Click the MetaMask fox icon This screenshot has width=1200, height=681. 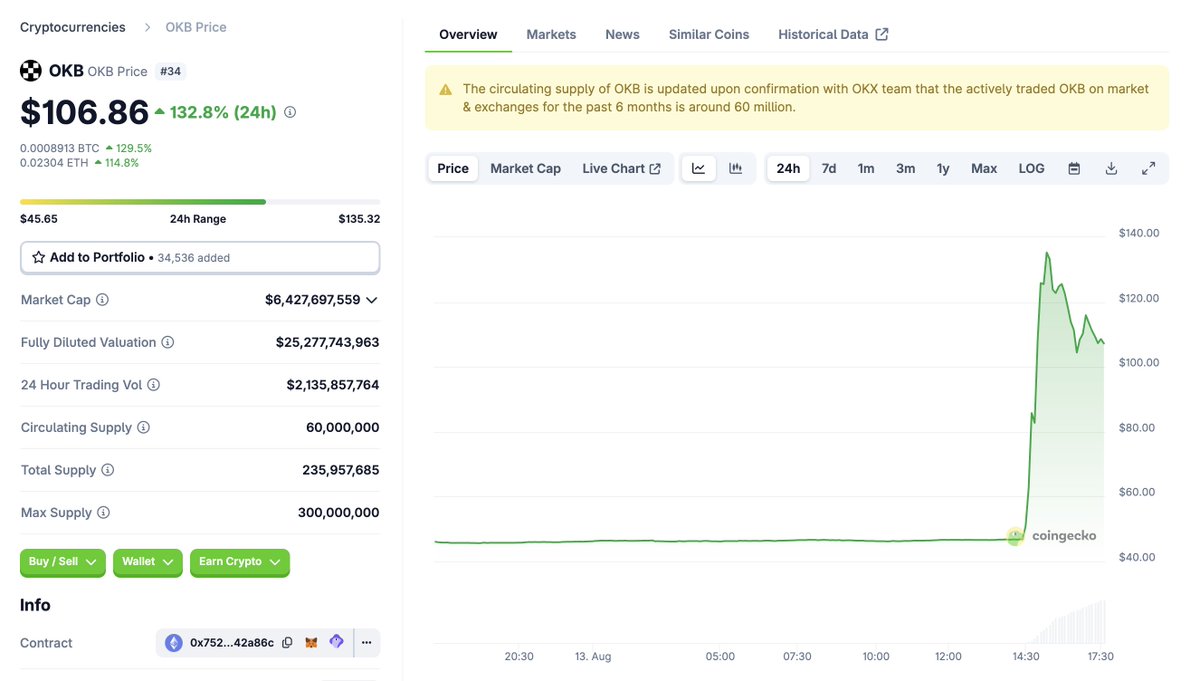(x=312, y=643)
